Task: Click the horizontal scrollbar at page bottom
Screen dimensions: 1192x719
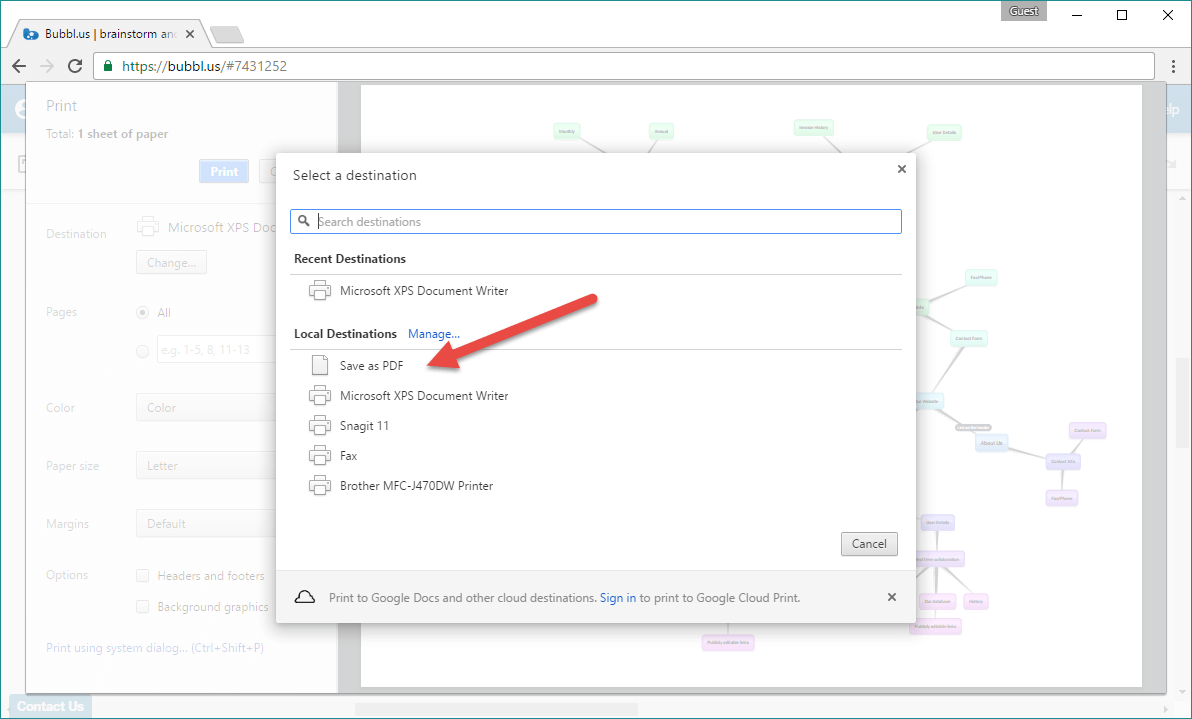Action: [x=496, y=710]
